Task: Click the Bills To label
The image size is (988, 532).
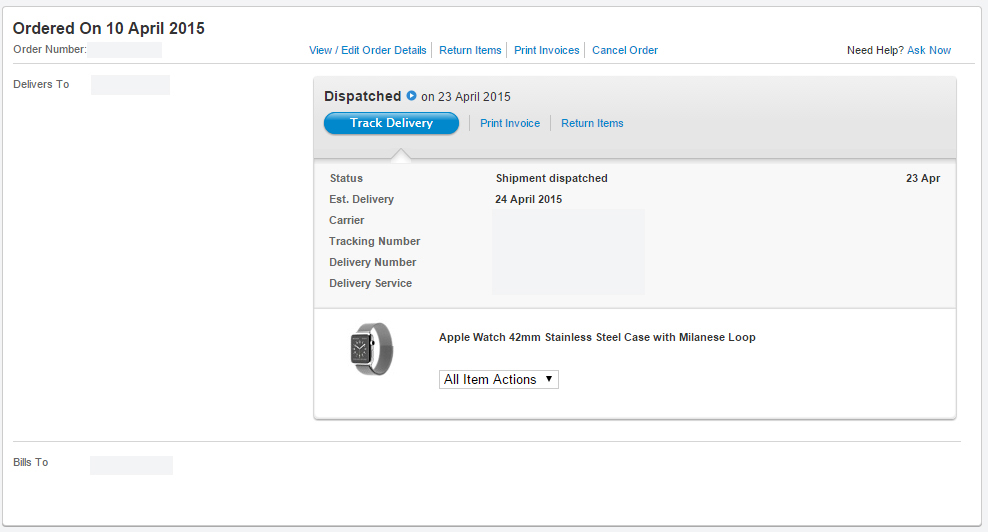Action: coord(30,462)
